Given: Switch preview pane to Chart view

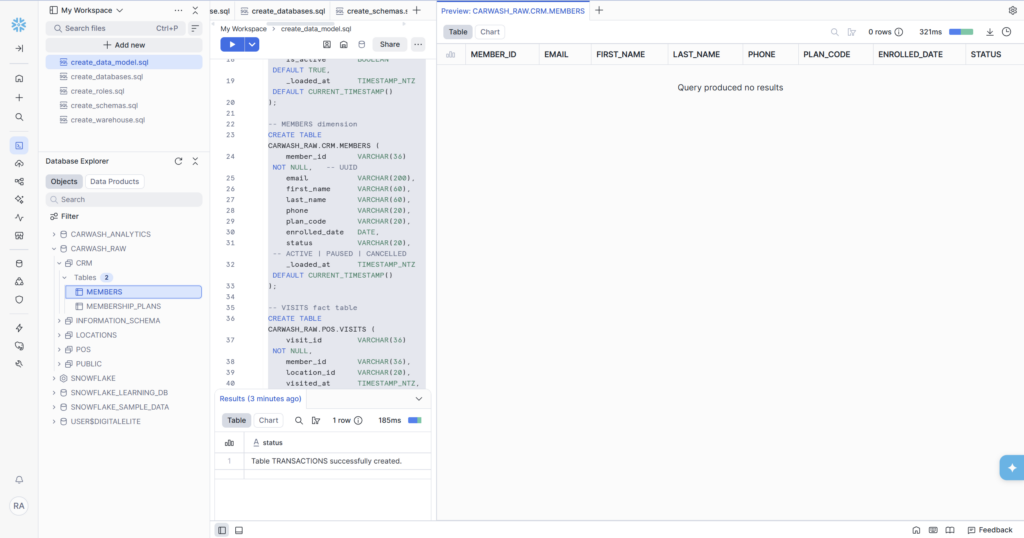Looking at the screenshot, I should tap(490, 32).
